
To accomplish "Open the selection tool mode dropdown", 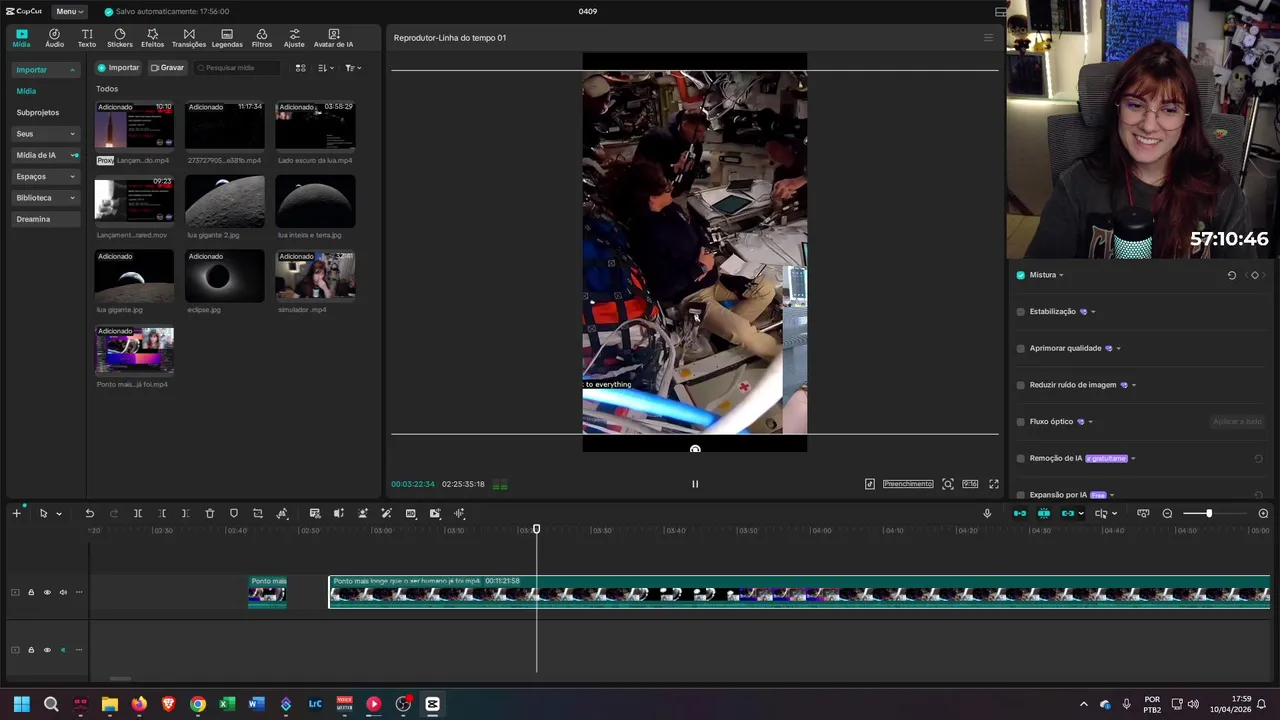I will coord(59,514).
